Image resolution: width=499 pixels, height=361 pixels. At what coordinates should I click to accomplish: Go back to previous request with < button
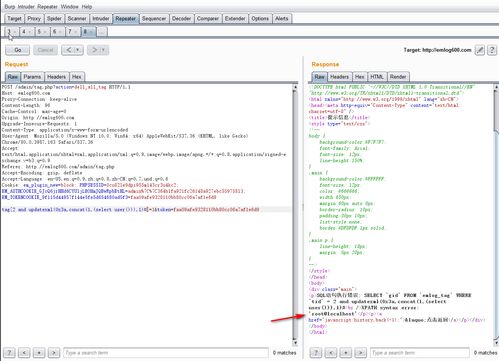69,50
